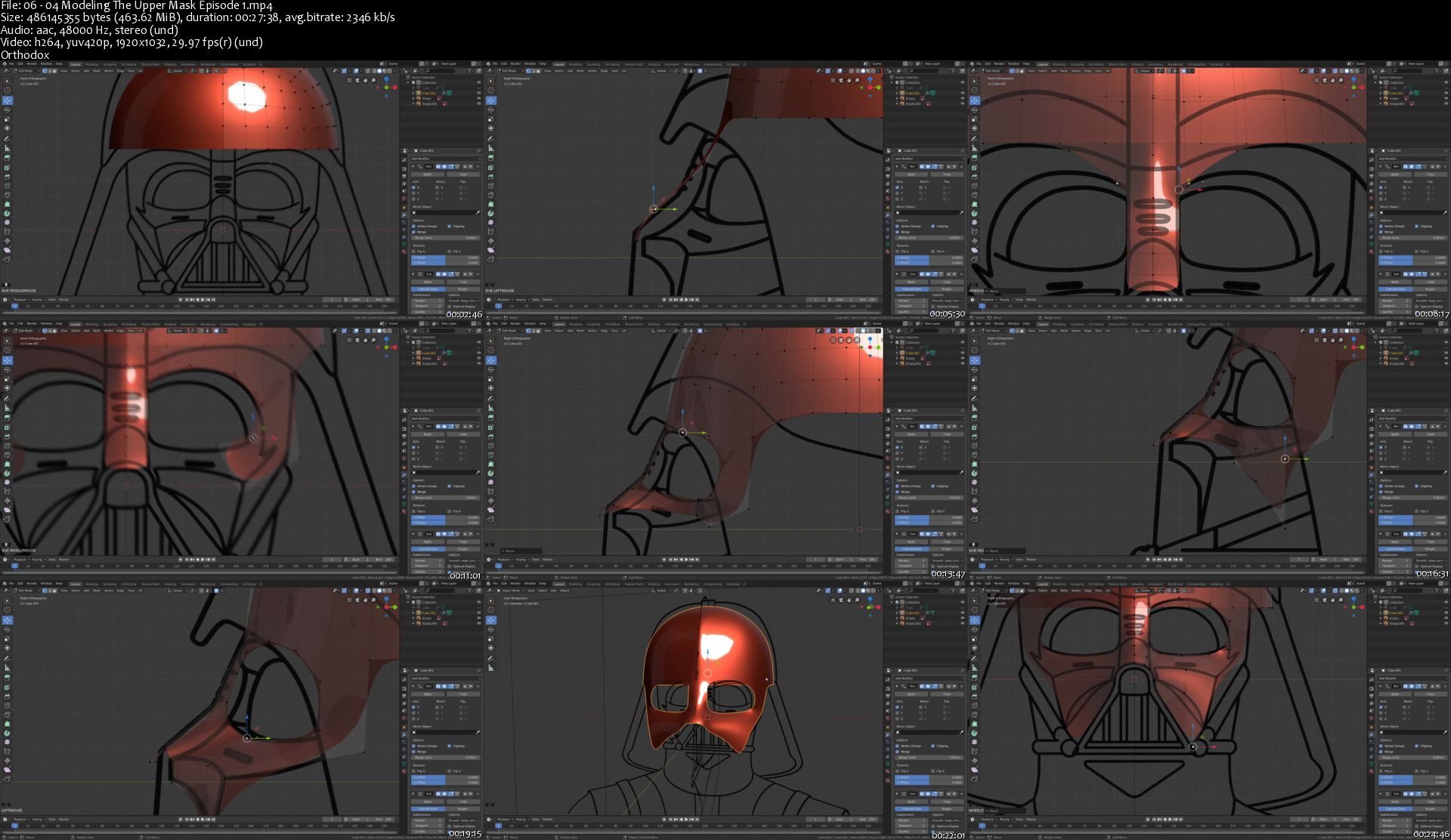Switch to the Layout workspace tab in 00:02:46 frame
The image size is (1451, 840).
[76, 64]
